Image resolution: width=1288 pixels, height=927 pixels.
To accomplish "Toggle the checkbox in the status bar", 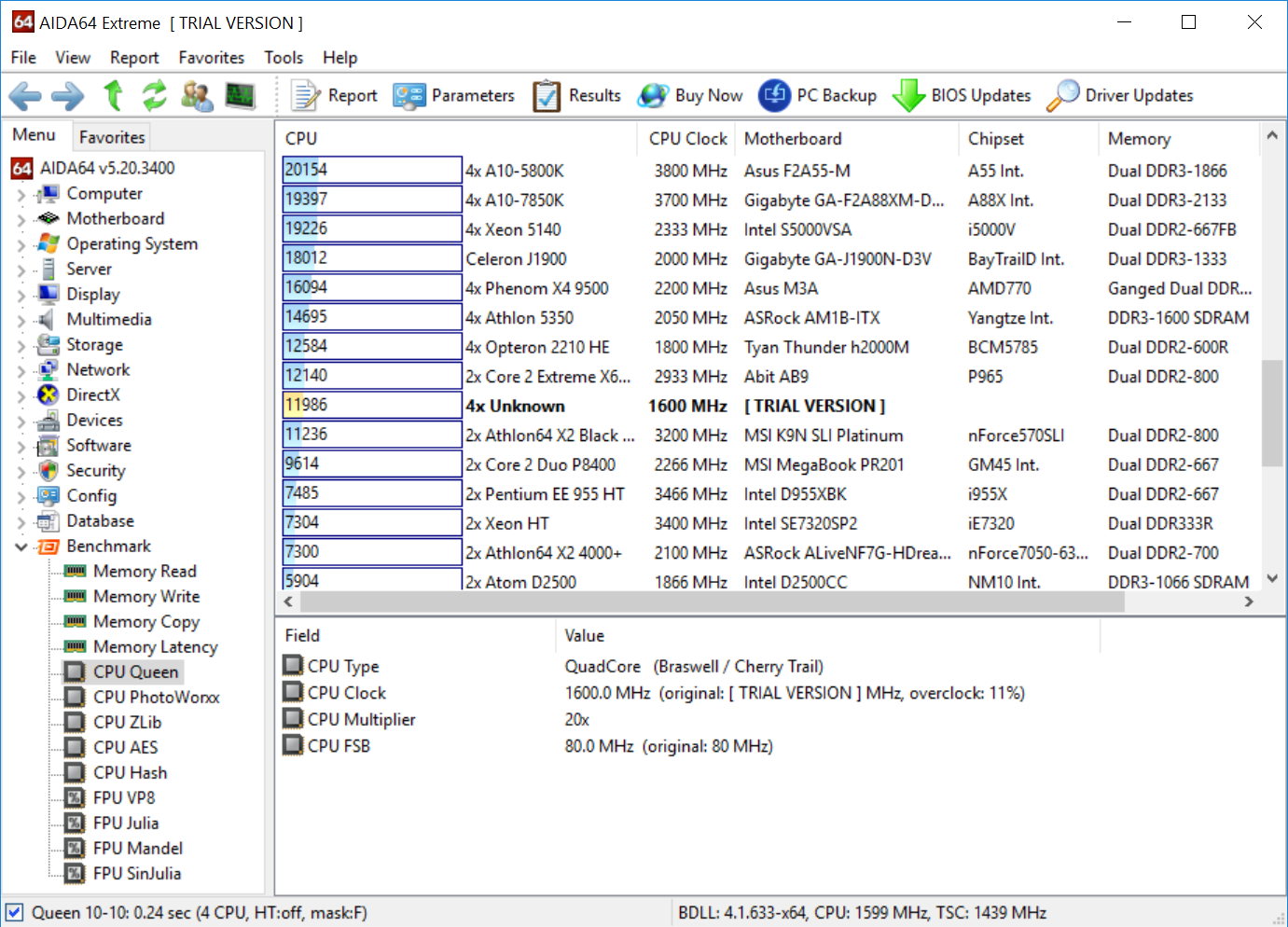I will pyautogui.click(x=14, y=912).
